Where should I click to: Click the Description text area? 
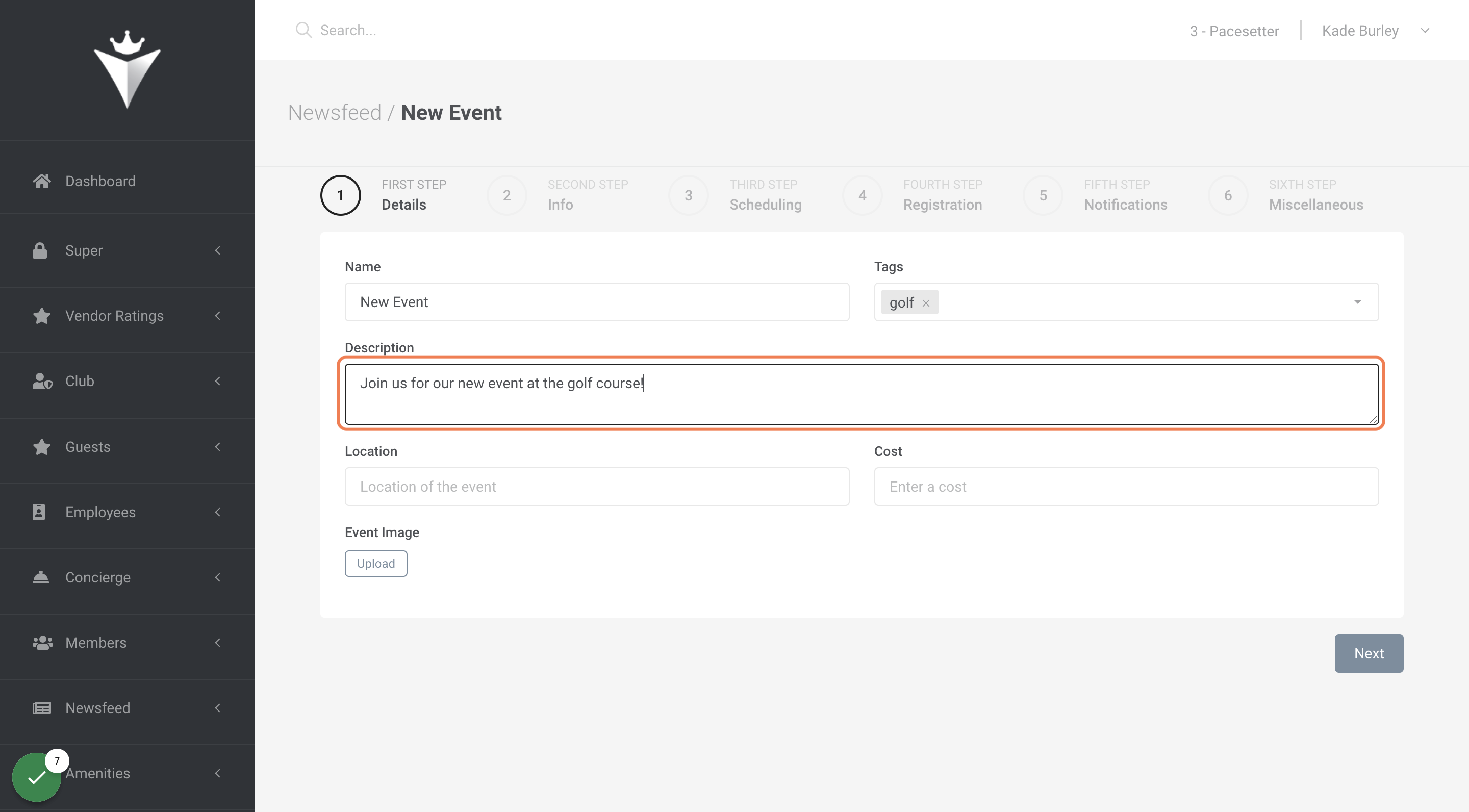pyautogui.click(x=862, y=394)
